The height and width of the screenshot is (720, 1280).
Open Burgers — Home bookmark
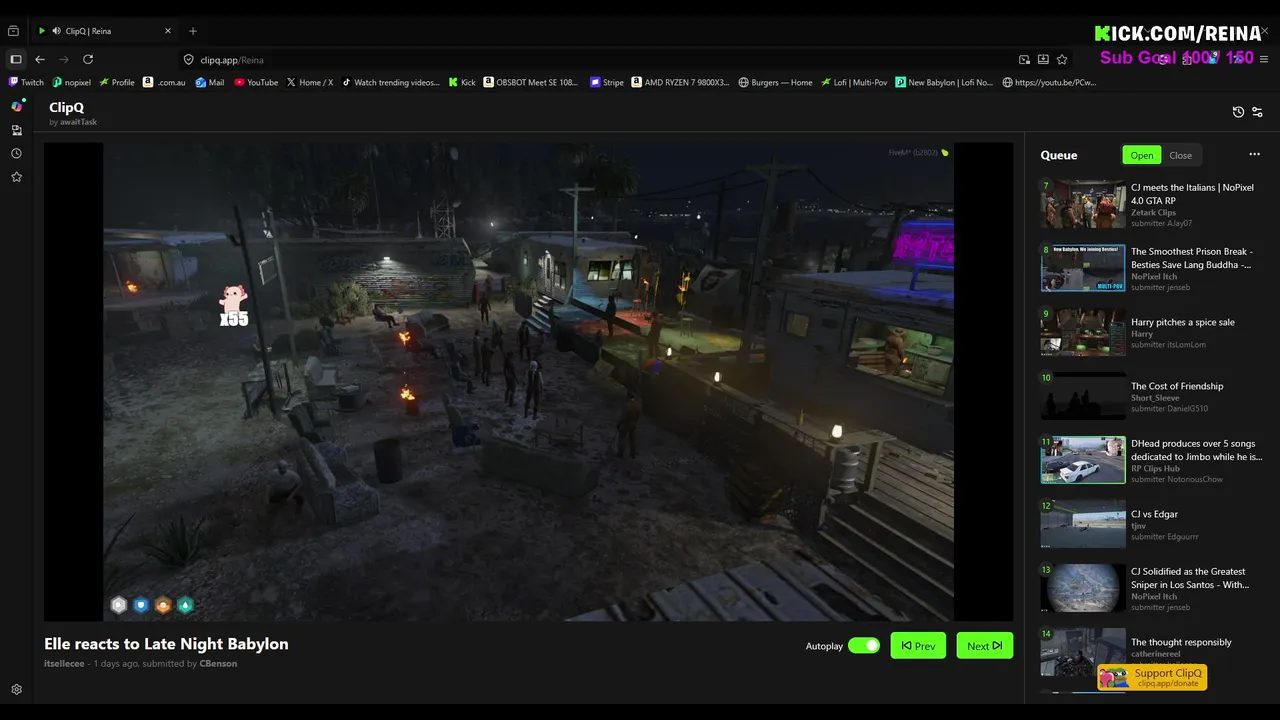coord(775,82)
